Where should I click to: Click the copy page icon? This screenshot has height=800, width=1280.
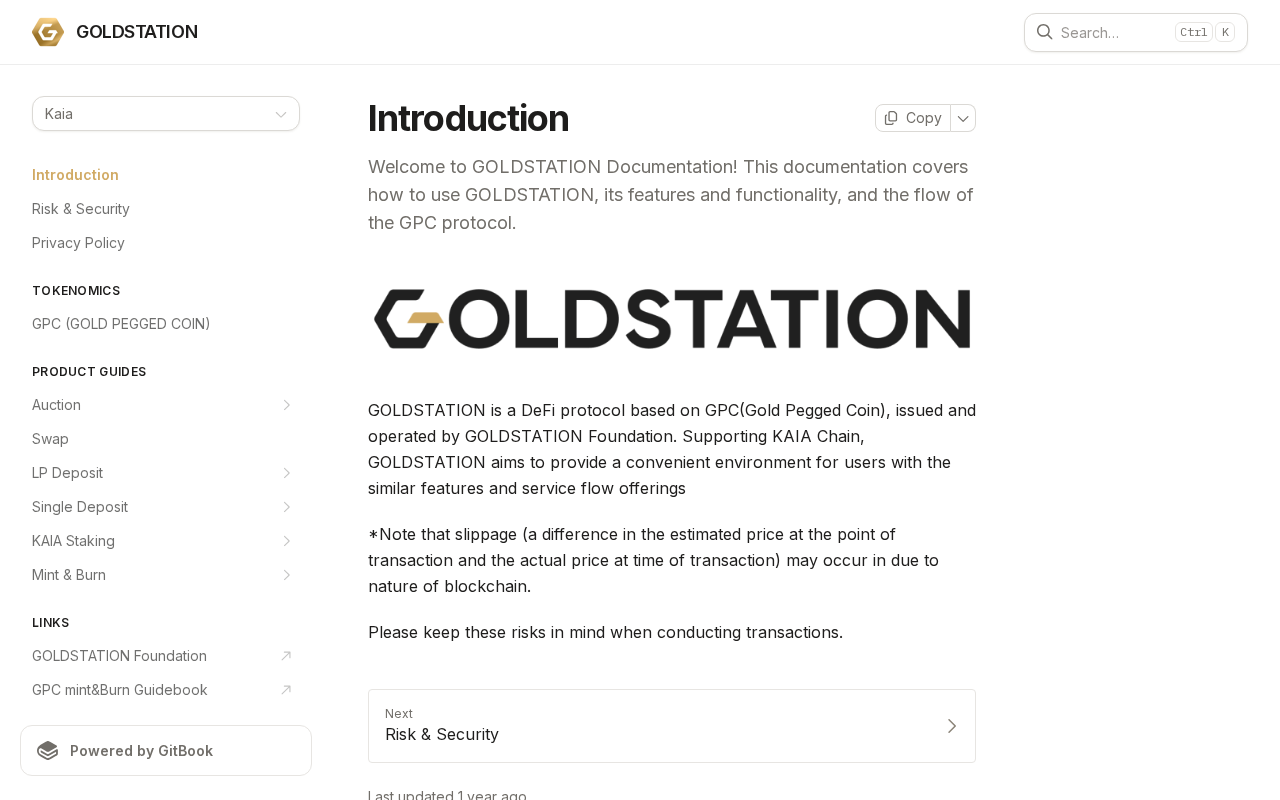click(x=891, y=118)
